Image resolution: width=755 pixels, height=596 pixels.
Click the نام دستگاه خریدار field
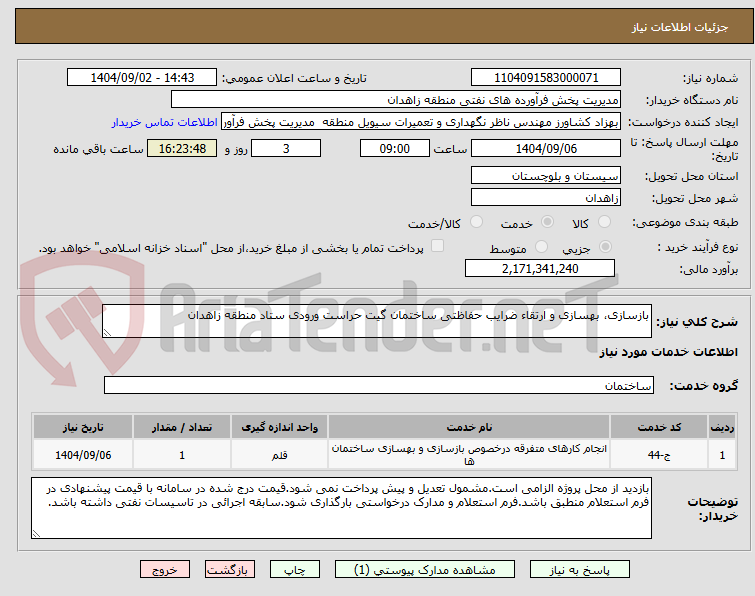click(396, 100)
